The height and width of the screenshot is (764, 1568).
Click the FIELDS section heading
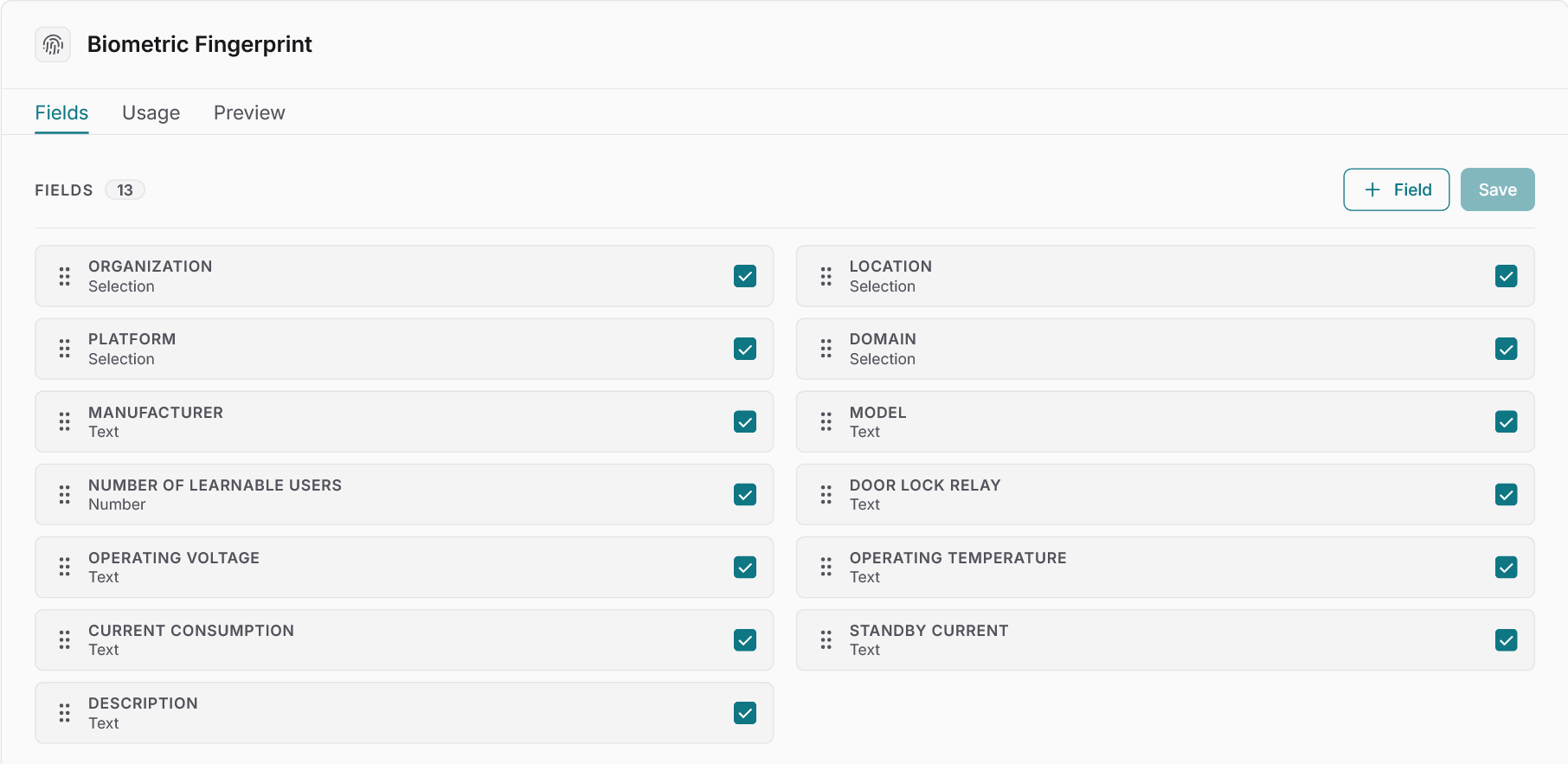coord(63,190)
